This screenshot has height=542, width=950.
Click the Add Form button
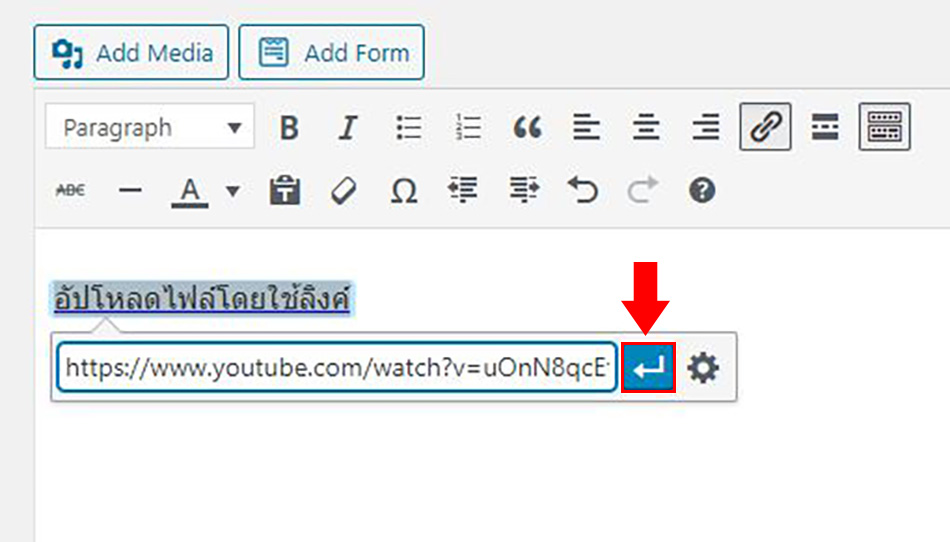pos(331,53)
